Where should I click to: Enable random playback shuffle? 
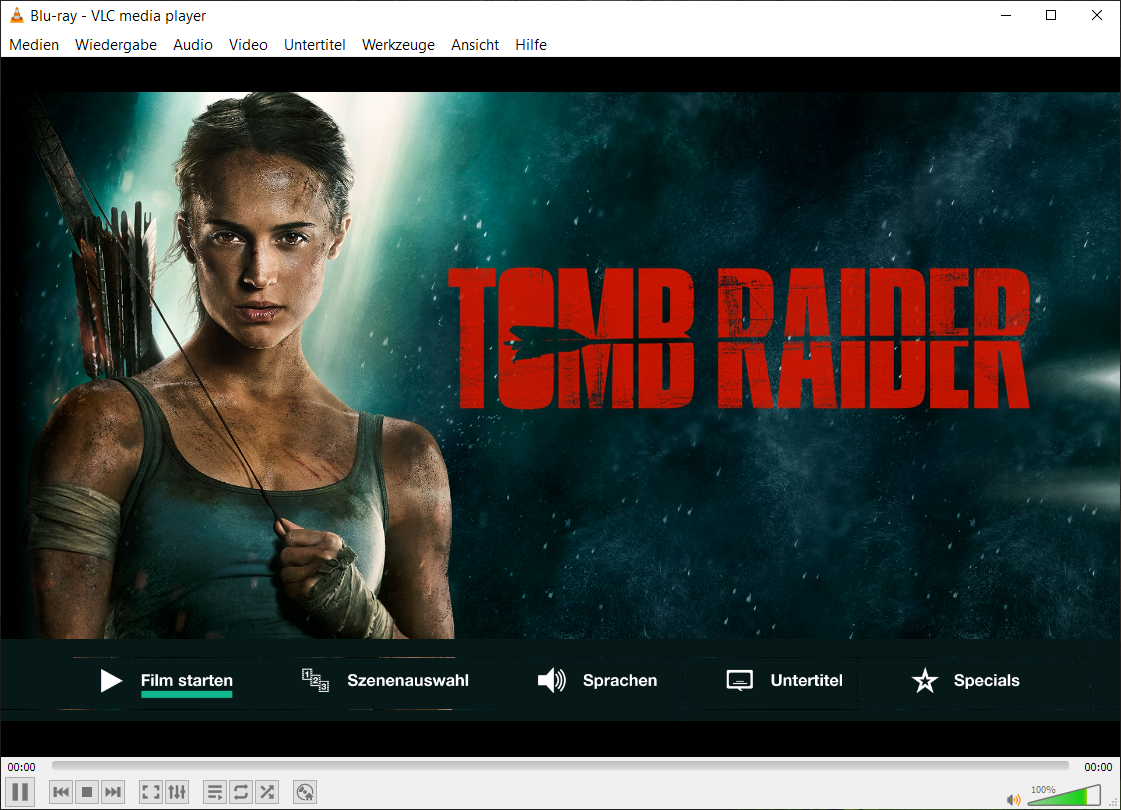tap(267, 791)
